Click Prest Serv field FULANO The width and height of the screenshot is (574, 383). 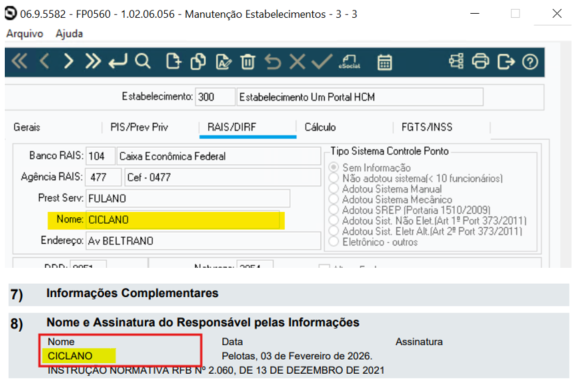pyautogui.click(x=188, y=198)
